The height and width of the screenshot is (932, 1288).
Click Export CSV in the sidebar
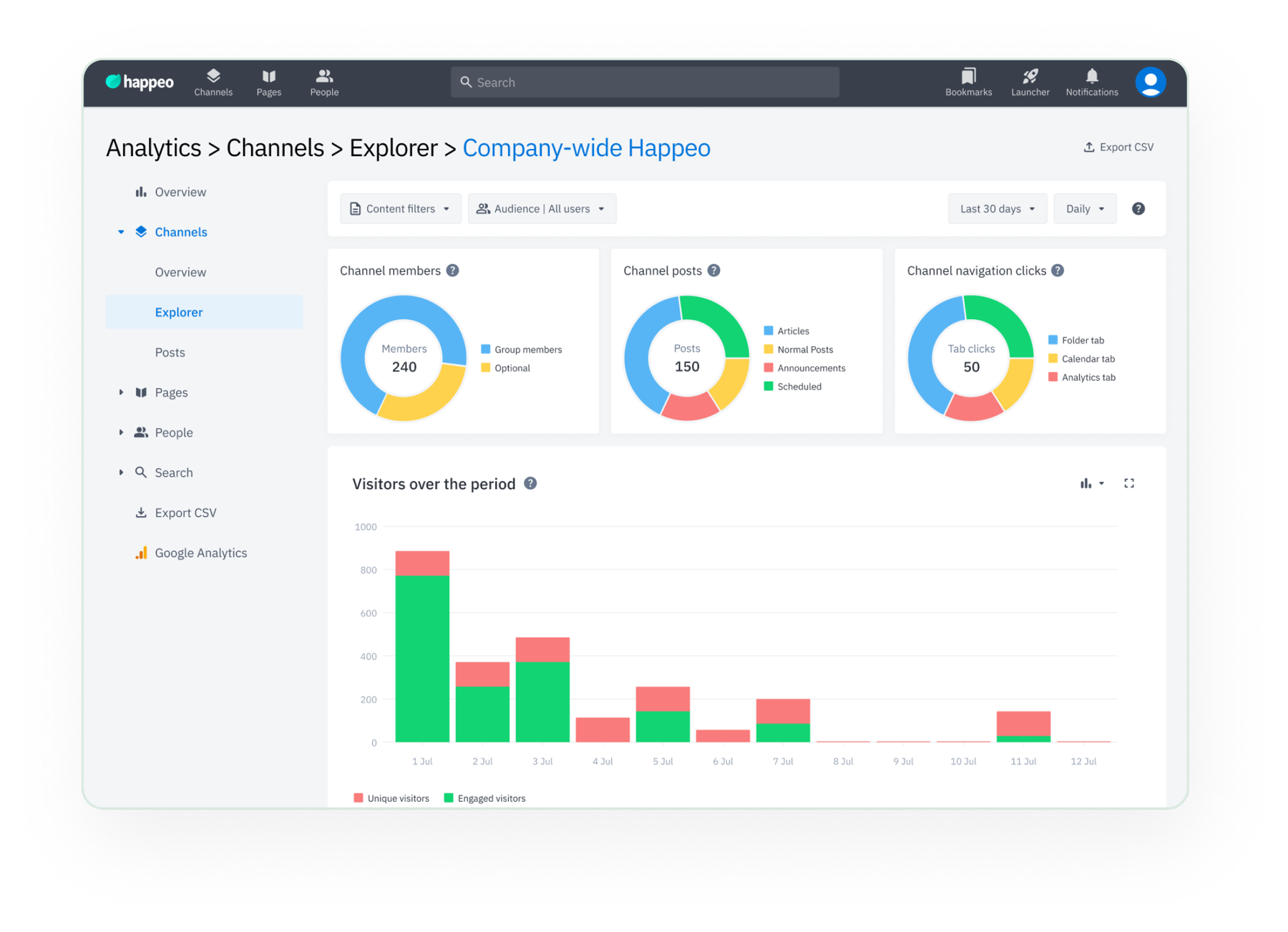click(185, 513)
